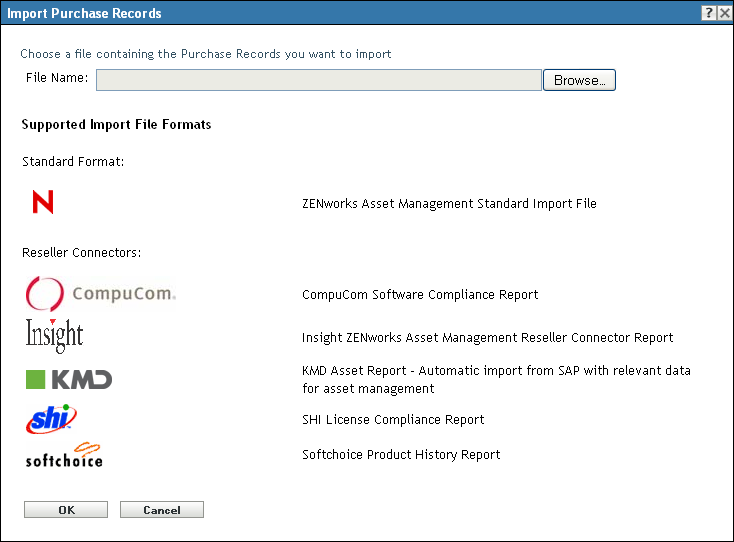Click the File Name input field
734x542 pixels.
tap(318, 80)
